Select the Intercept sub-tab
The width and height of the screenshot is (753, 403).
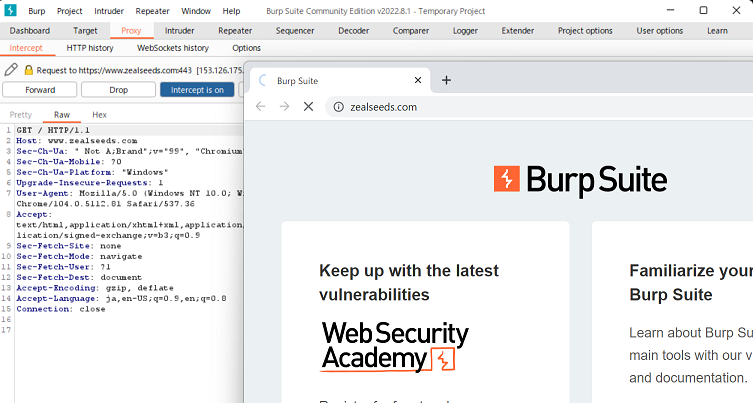[x=26, y=48]
